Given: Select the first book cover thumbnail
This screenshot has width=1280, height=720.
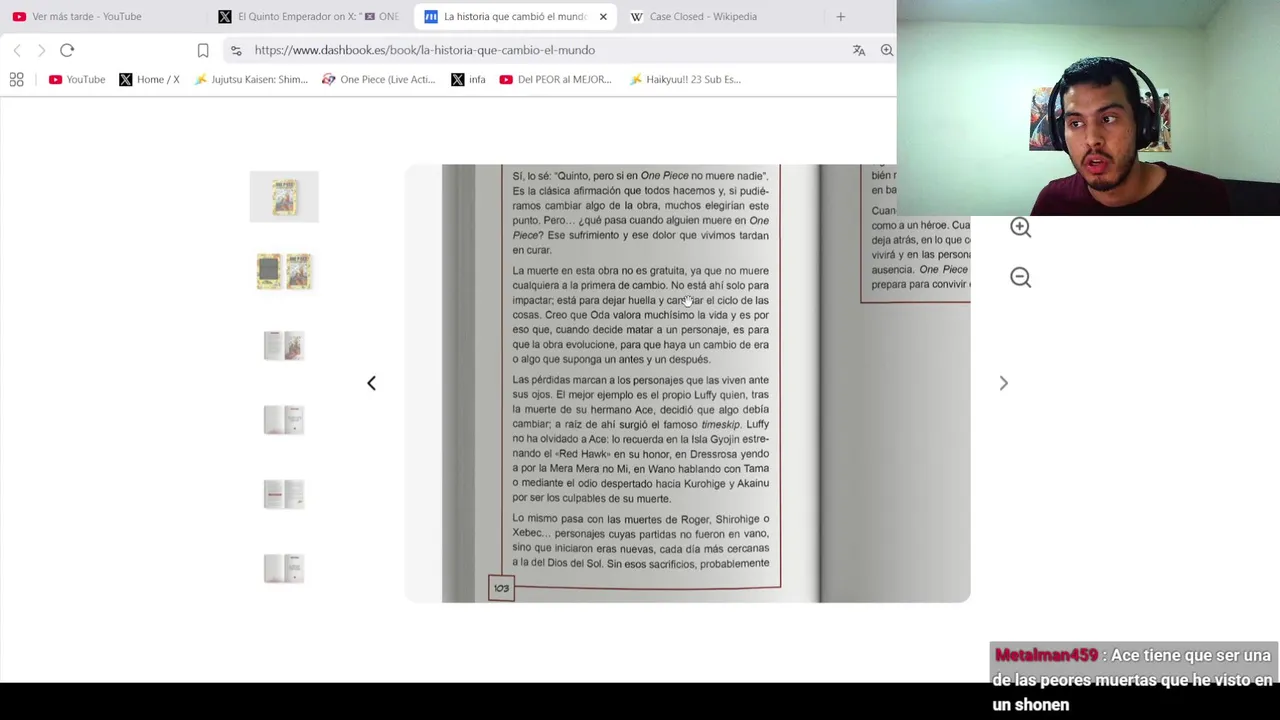Looking at the screenshot, I should point(284,197).
